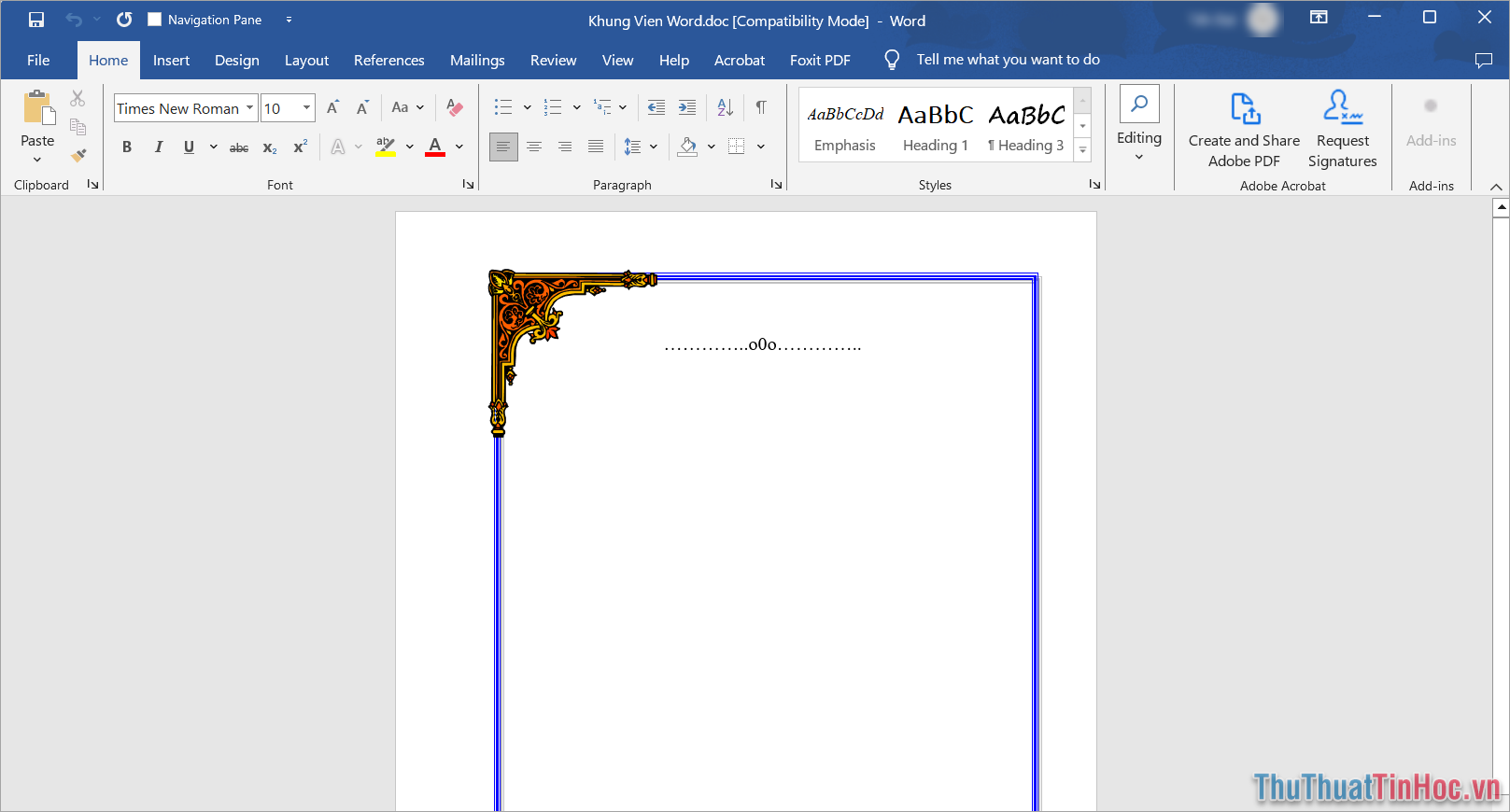1510x812 pixels.
Task: Click the Copy icon
Action: pos(78,127)
